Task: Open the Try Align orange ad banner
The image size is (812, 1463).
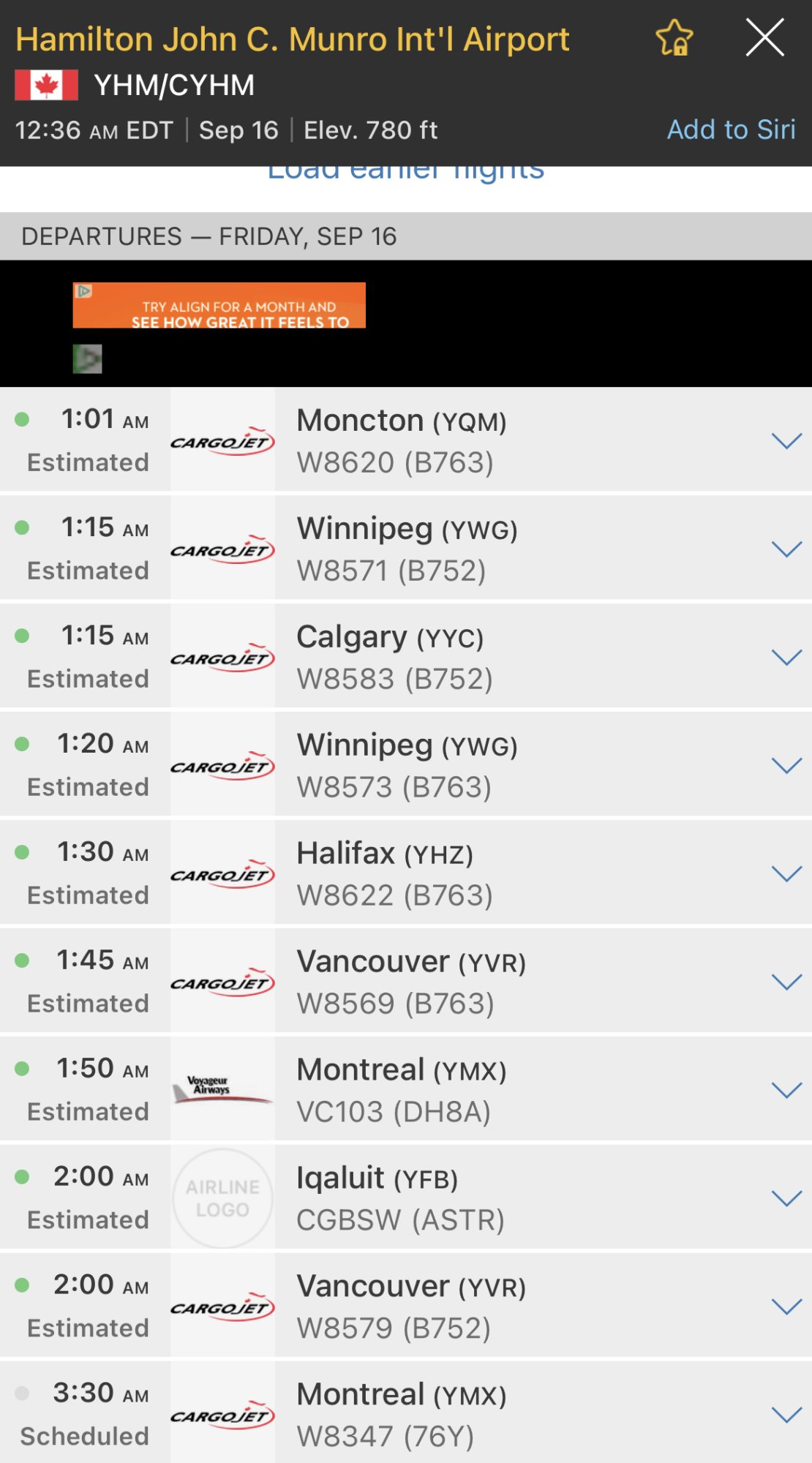Action: coord(219,305)
